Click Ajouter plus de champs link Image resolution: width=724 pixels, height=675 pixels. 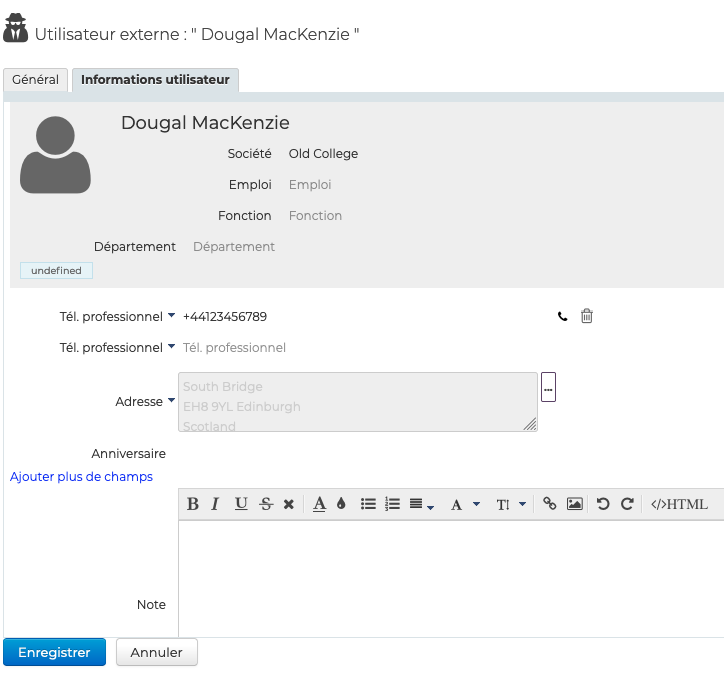click(81, 477)
